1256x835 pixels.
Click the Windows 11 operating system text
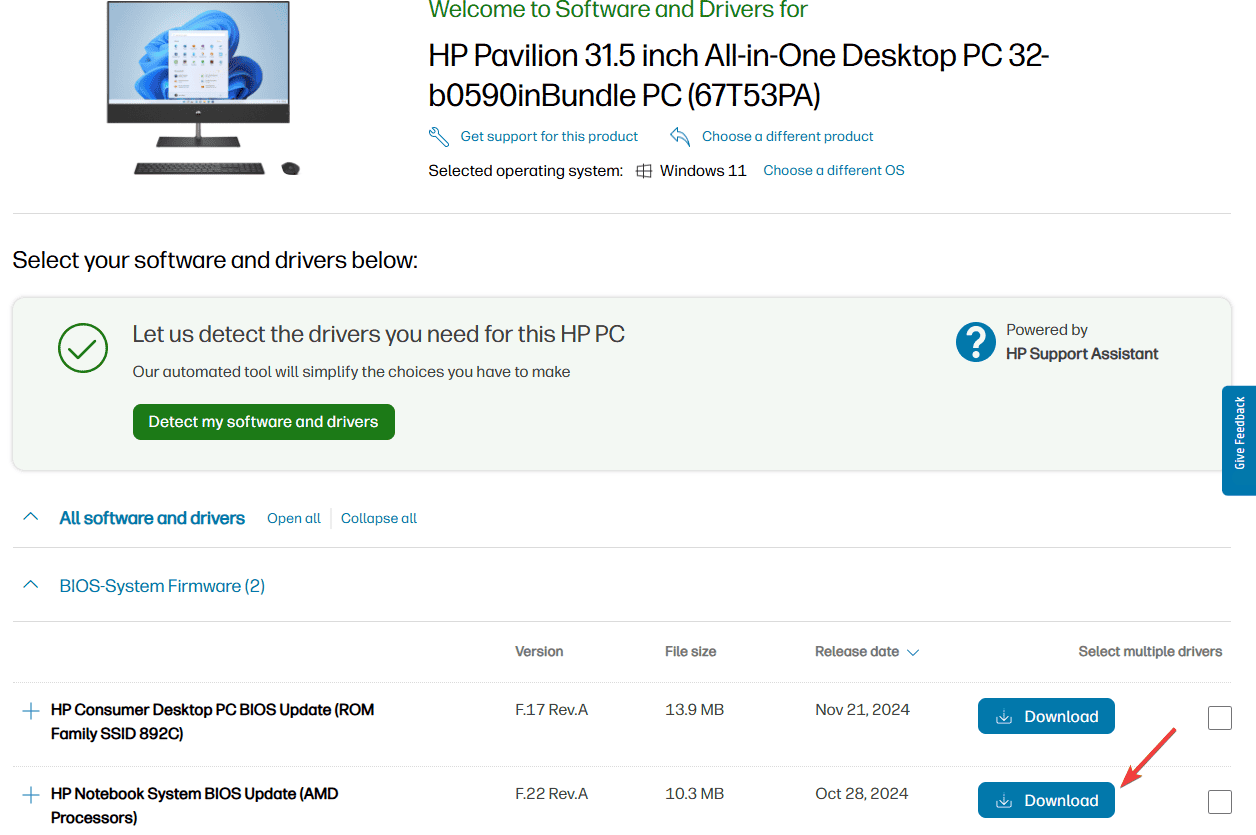click(703, 171)
